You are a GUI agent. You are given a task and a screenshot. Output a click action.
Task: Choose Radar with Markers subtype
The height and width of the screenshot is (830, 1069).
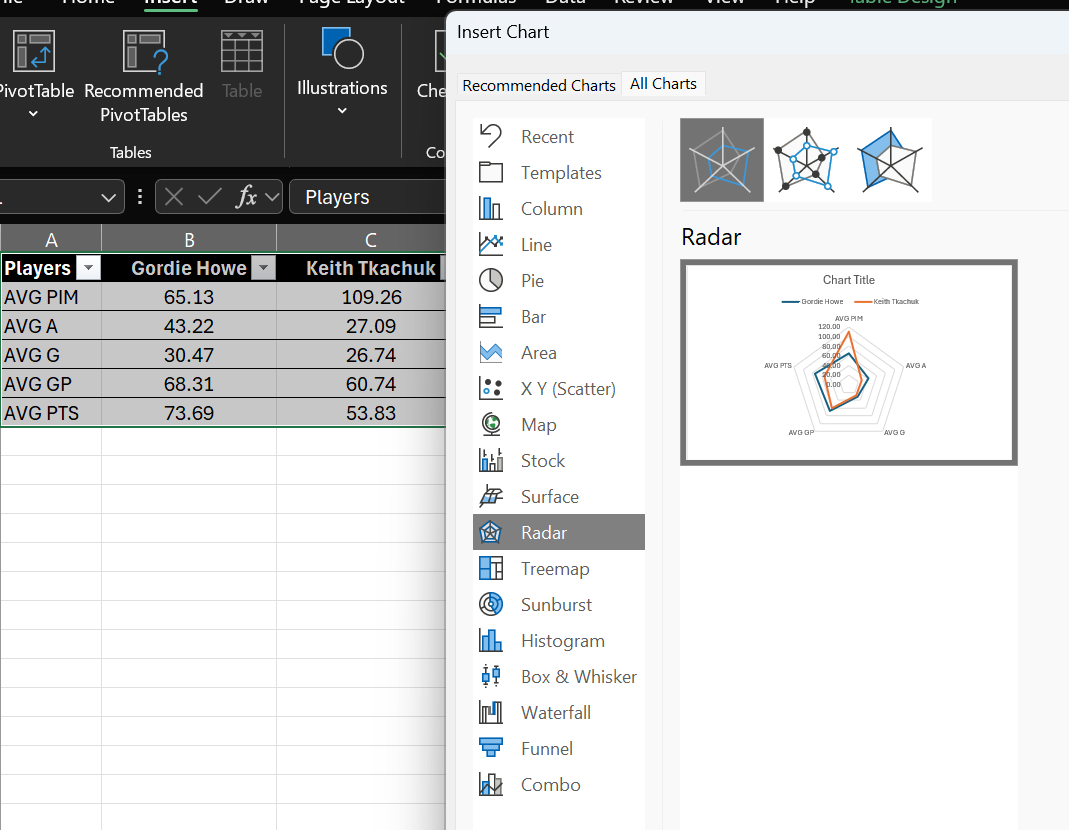pos(806,160)
